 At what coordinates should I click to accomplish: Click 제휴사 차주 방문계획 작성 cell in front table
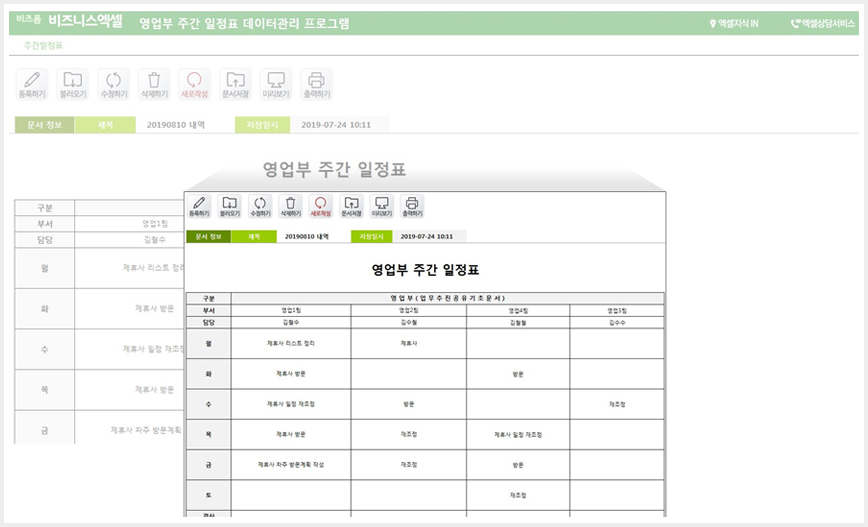tap(291, 464)
